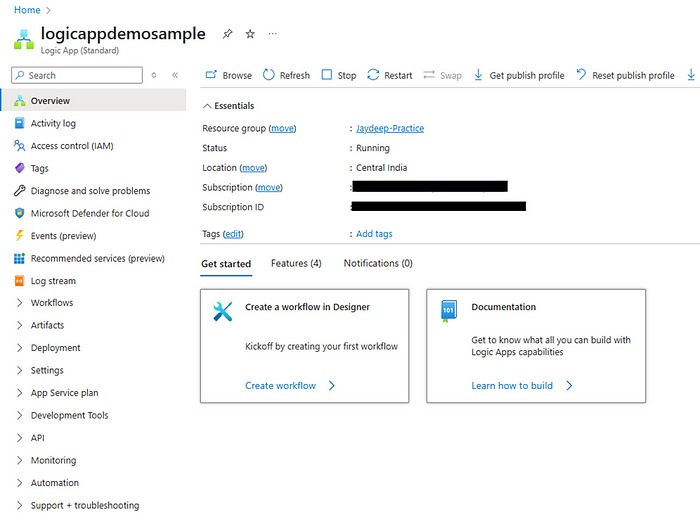Pin the logicappdemosample resource
Screen dimensions: 700x526
[228, 34]
